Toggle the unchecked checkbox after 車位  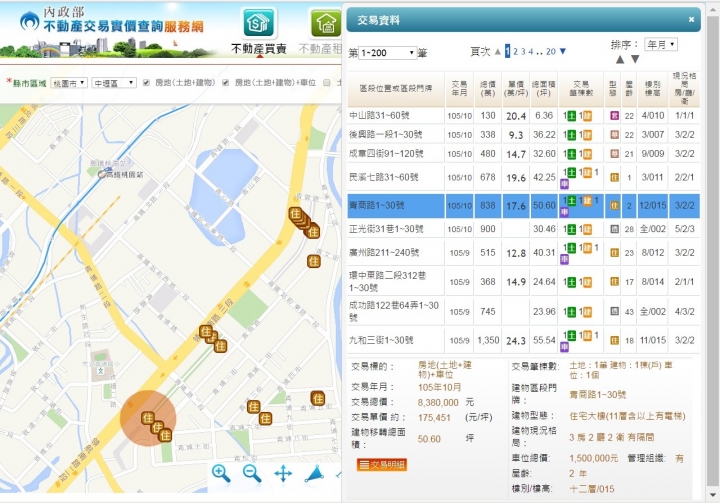(326, 83)
